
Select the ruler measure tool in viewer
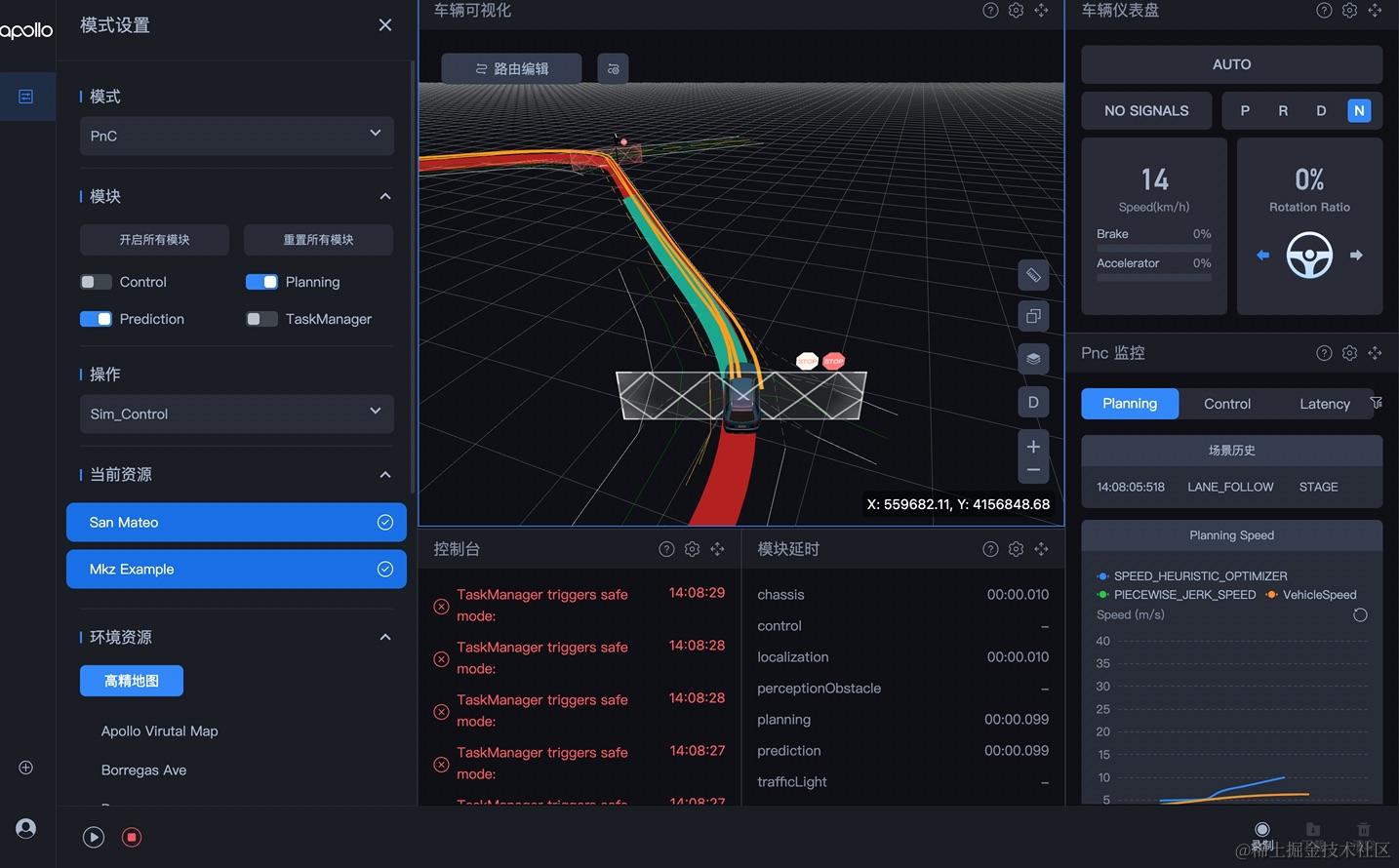click(x=1033, y=275)
